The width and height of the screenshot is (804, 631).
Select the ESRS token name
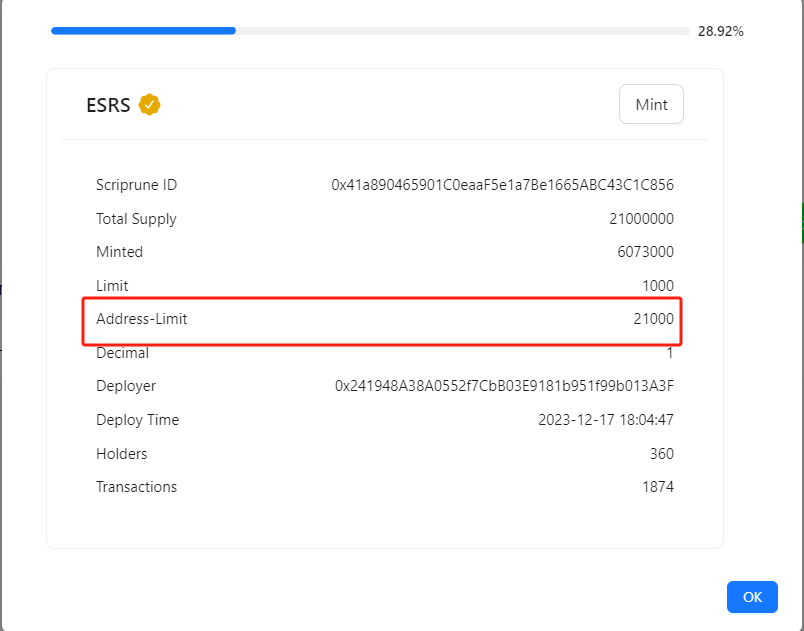(108, 105)
